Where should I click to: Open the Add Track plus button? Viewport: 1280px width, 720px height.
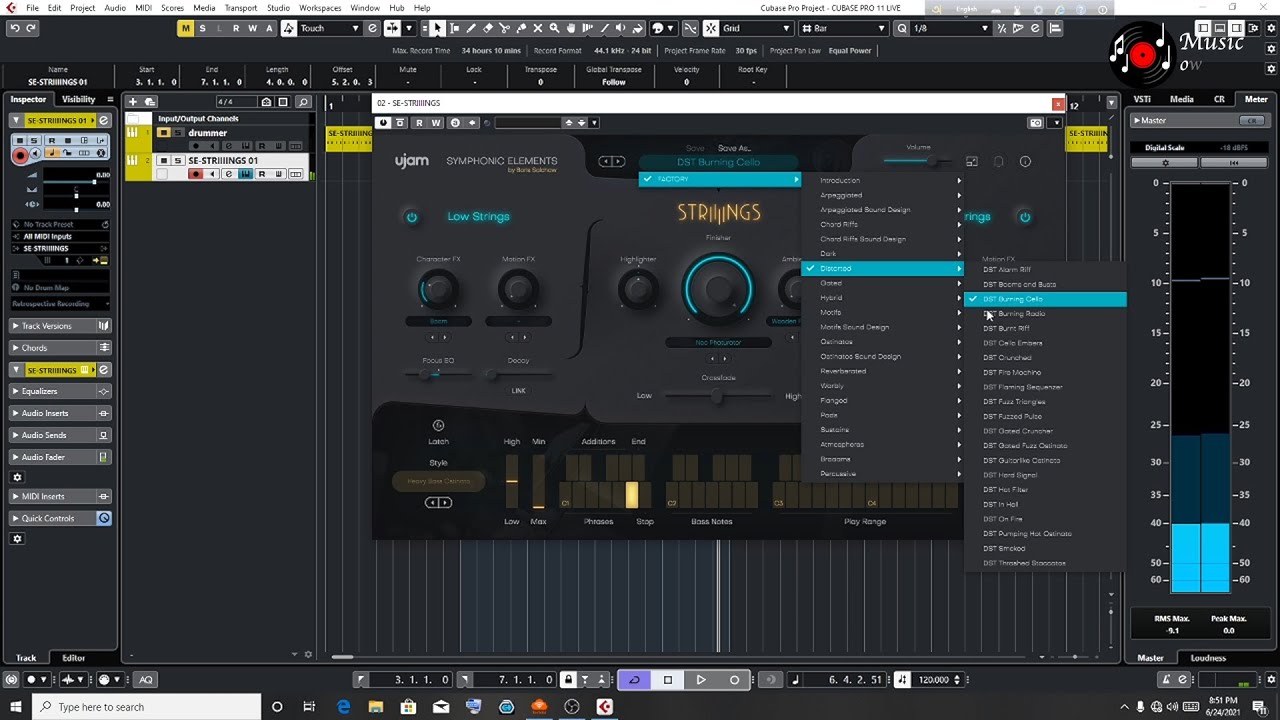pos(133,101)
